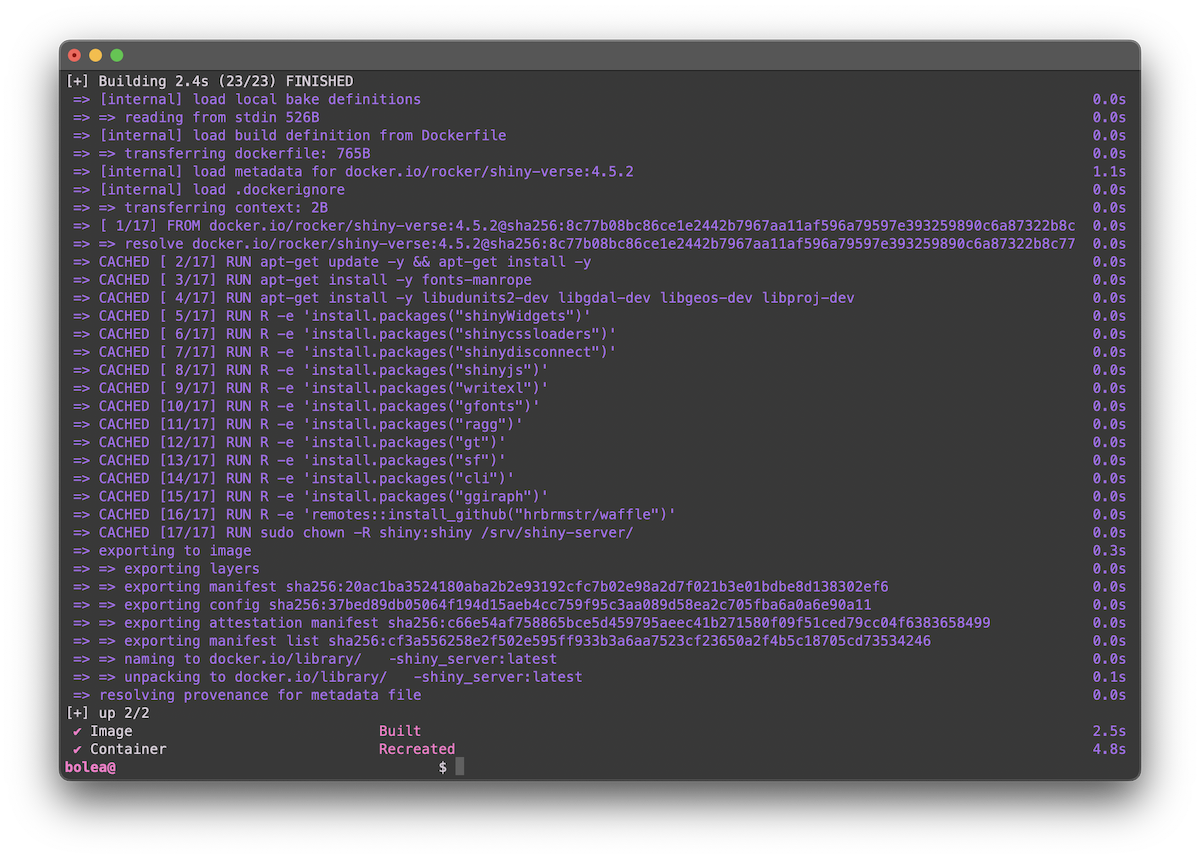Image resolution: width=1200 pixels, height=859 pixels.
Task: Click the 'bolea@' prompt text
Action: coord(90,767)
